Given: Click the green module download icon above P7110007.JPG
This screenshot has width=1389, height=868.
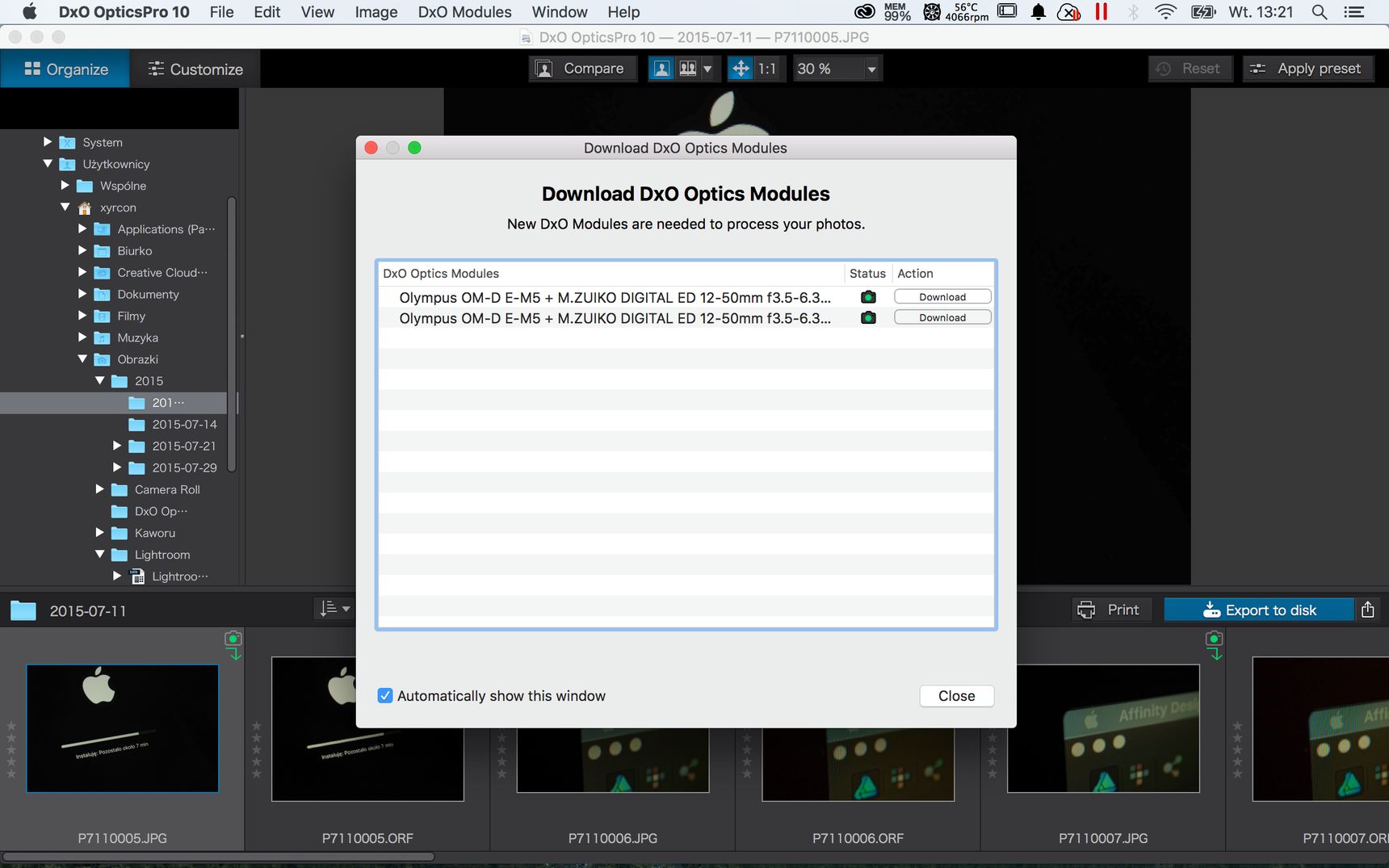Looking at the screenshot, I should pyautogui.click(x=1214, y=644).
